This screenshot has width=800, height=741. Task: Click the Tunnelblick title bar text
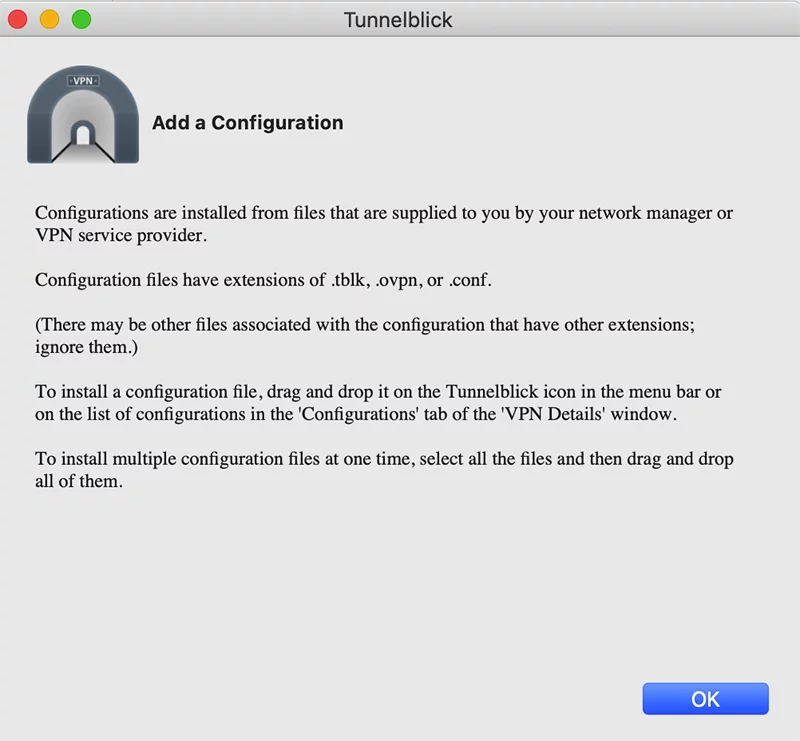398,20
